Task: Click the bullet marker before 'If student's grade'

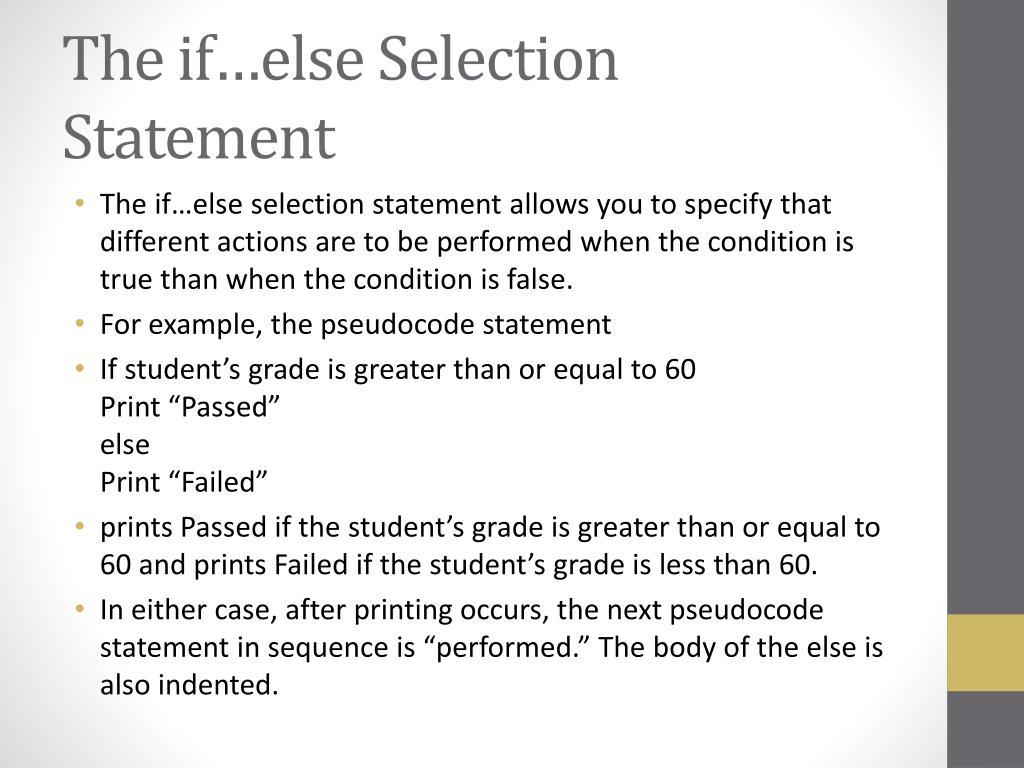Action: click(80, 368)
